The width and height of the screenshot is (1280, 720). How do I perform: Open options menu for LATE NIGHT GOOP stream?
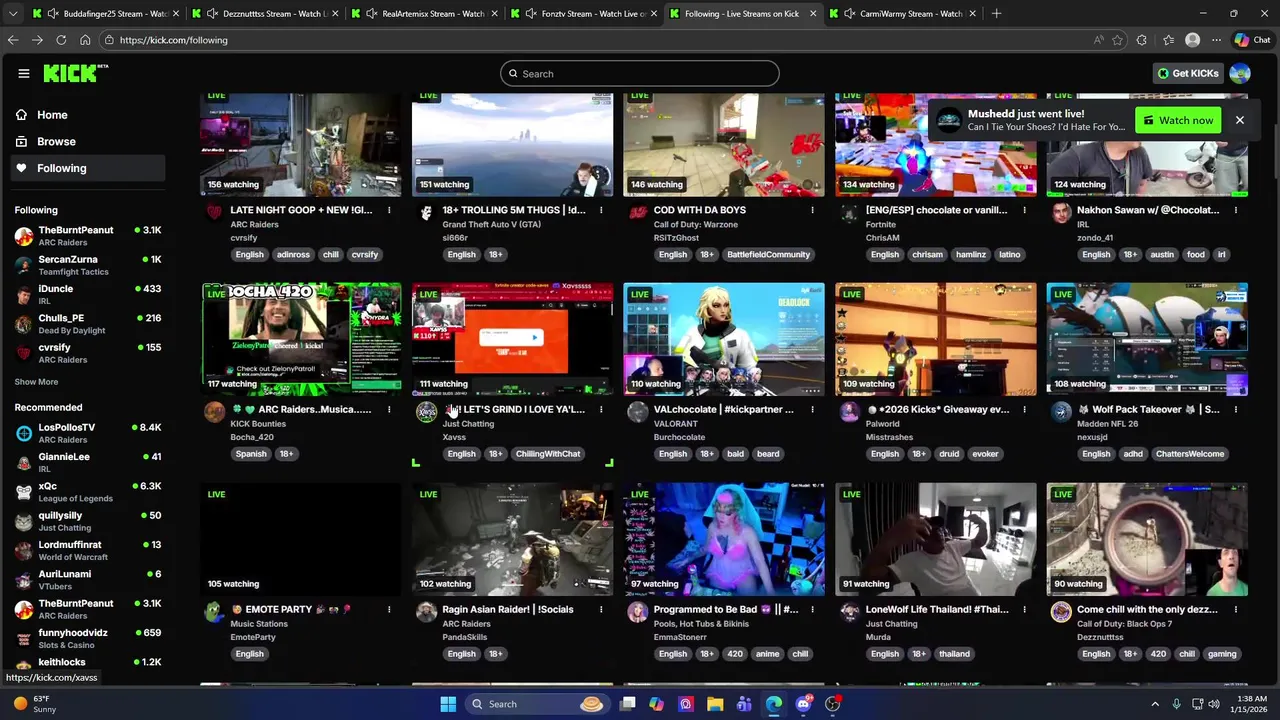coord(389,210)
